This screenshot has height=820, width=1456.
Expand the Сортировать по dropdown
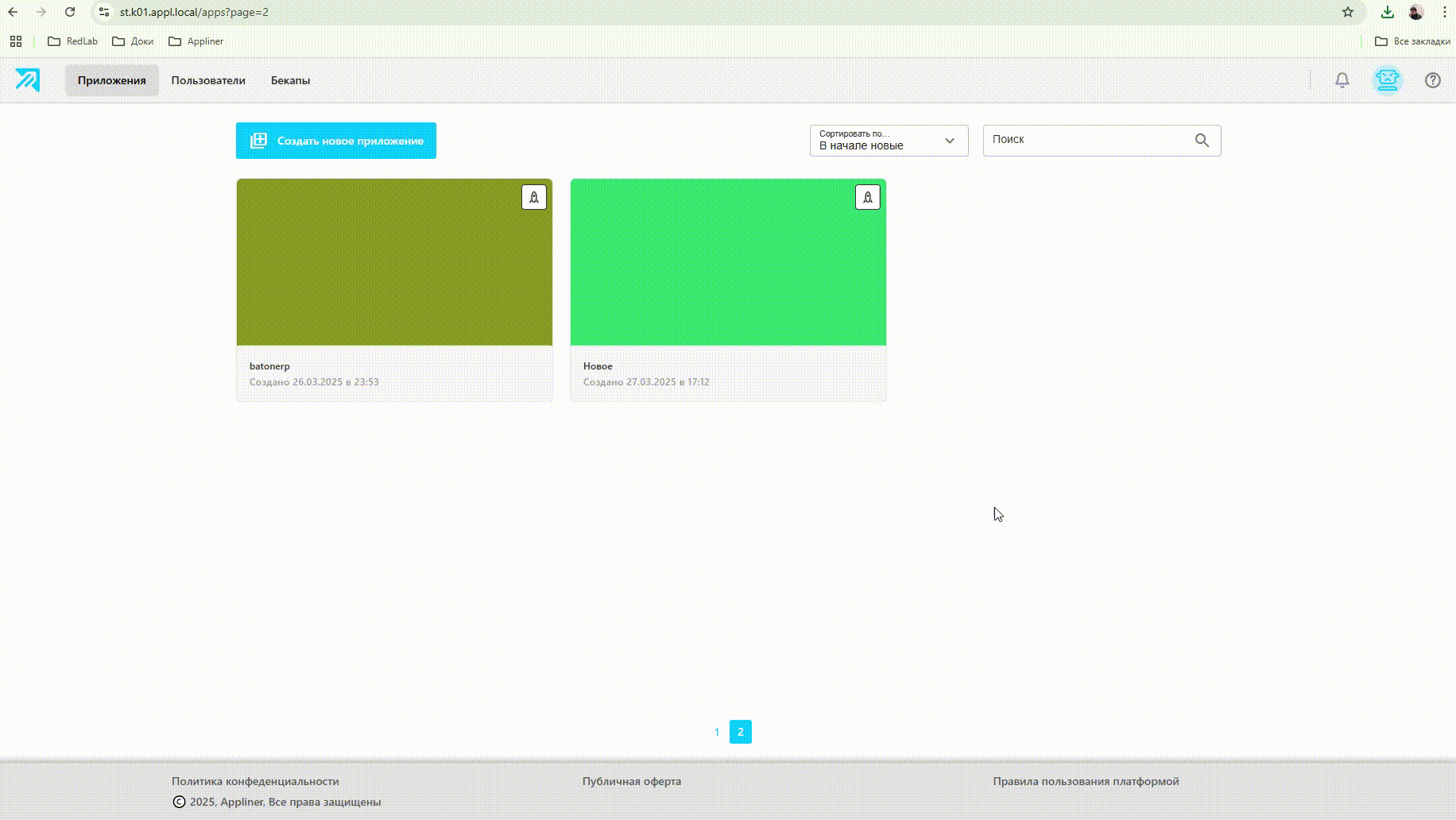tap(889, 141)
